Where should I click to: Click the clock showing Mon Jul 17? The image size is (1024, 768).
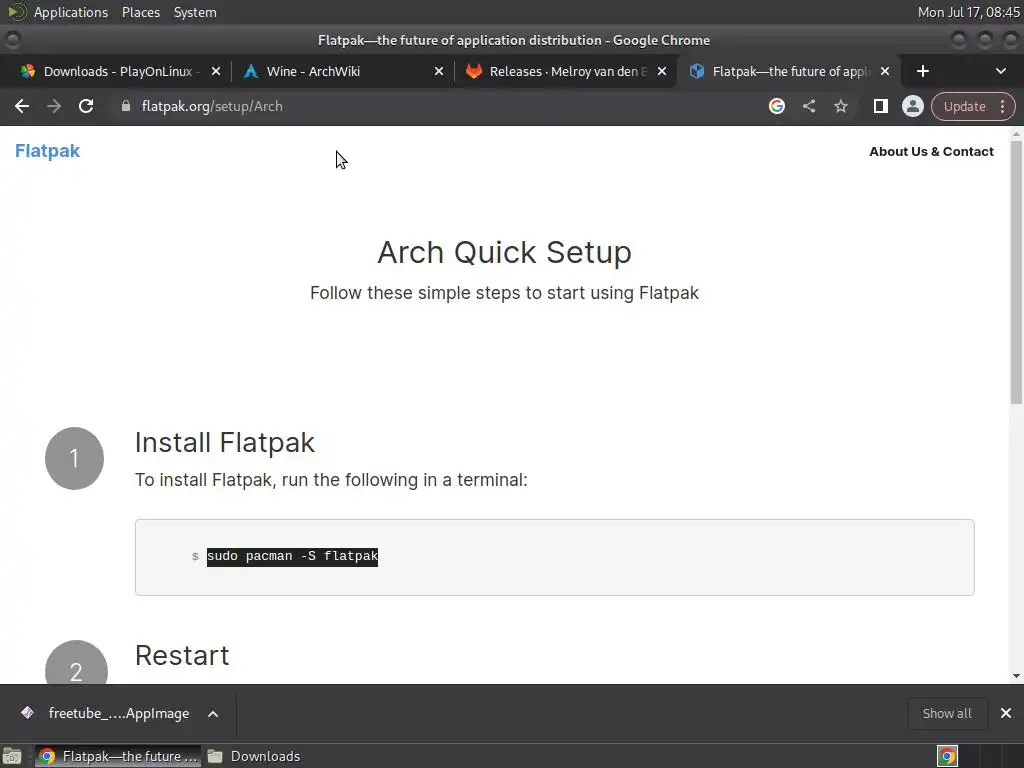[x=968, y=12]
